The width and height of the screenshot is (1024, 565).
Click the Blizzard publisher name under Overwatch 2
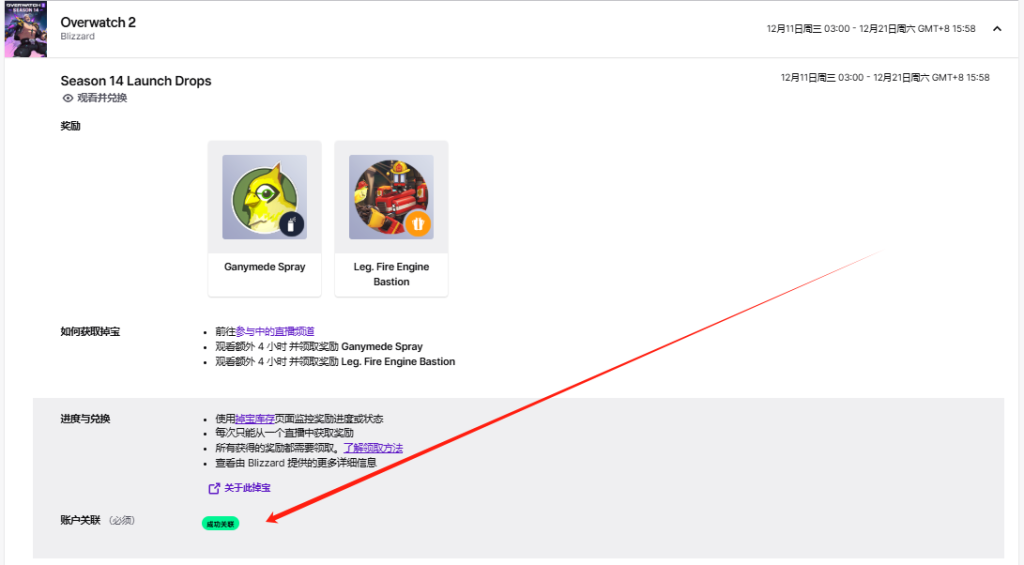(78, 37)
